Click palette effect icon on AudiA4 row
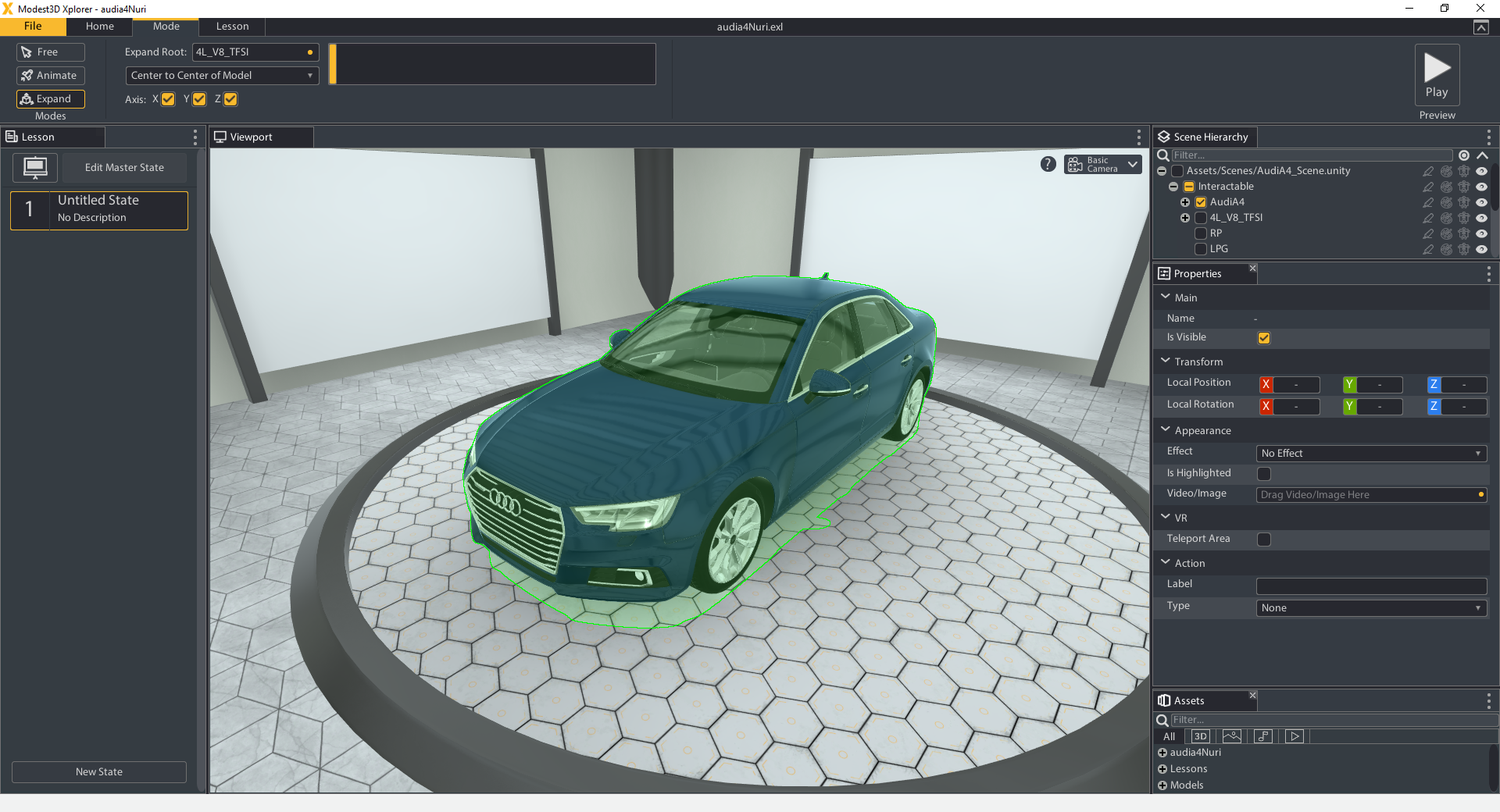 pyautogui.click(x=1446, y=203)
